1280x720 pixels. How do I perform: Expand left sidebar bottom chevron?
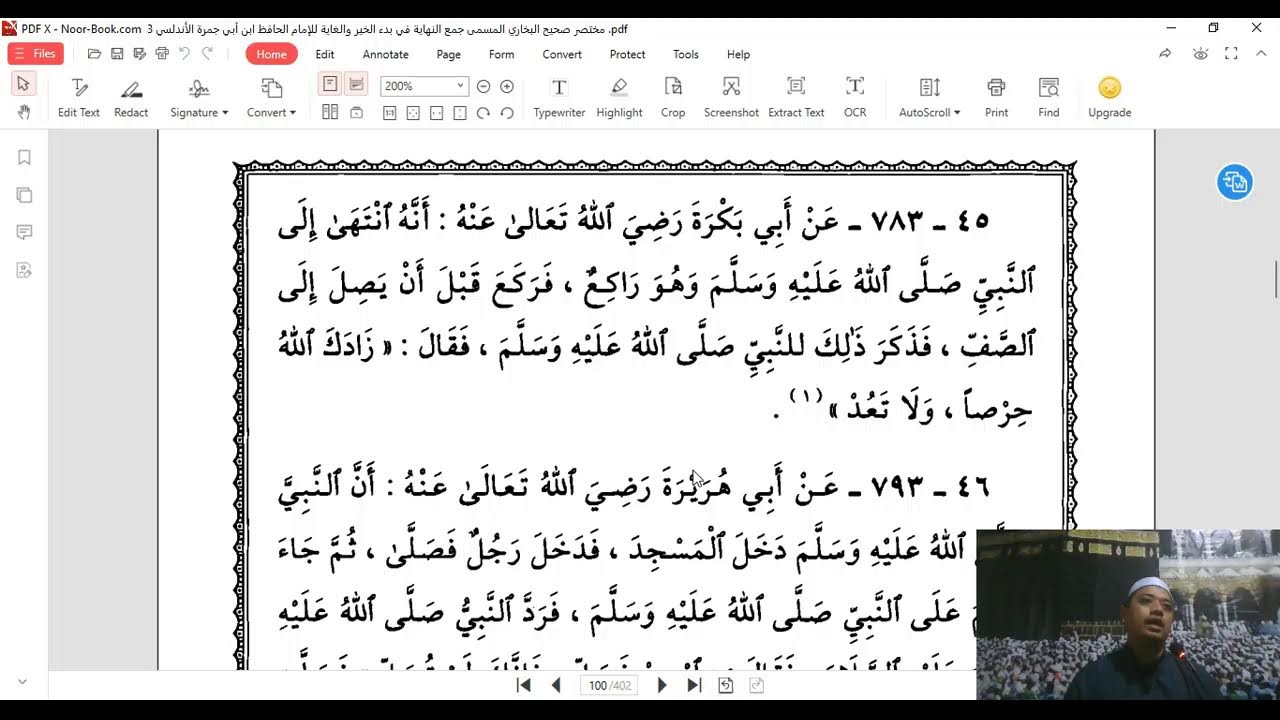[23, 682]
